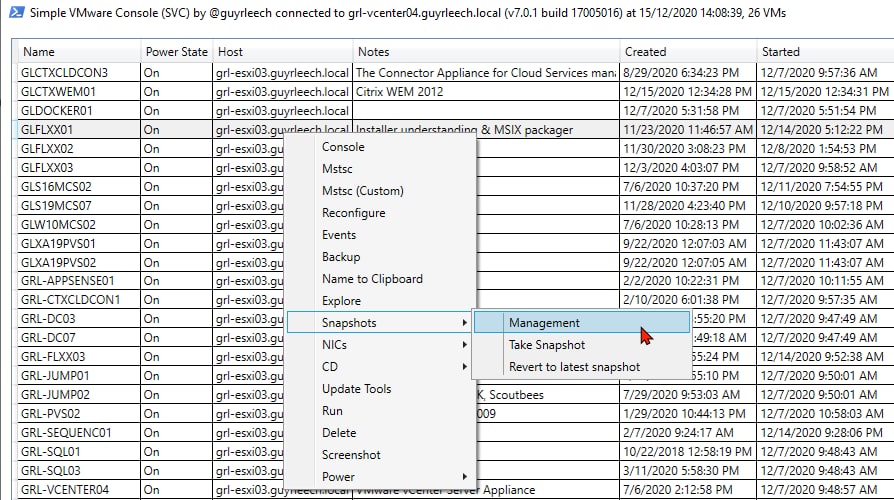The height and width of the screenshot is (500, 894).
Task: Expand the Power submenu
Action: [380, 477]
